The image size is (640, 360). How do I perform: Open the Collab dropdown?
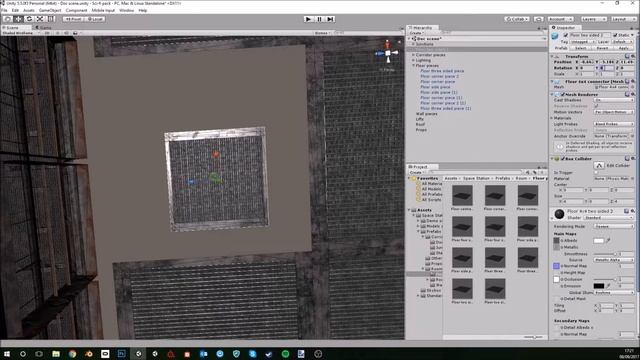click(x=517, y=19)
